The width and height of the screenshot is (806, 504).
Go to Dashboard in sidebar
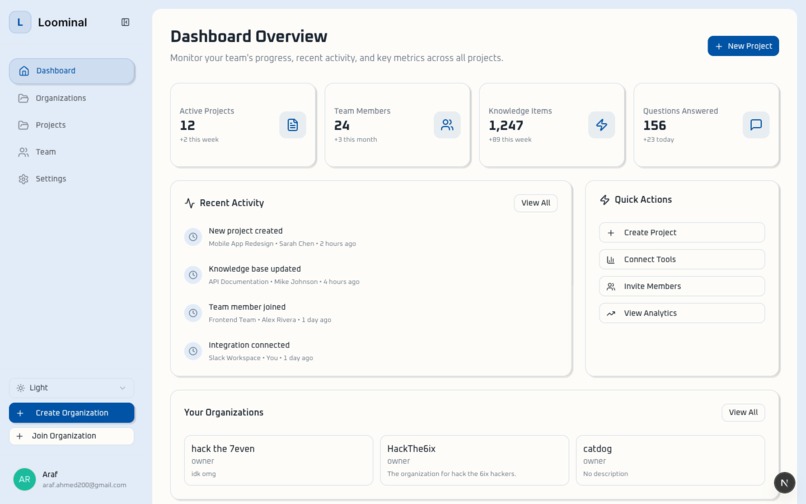click(72, 71)
